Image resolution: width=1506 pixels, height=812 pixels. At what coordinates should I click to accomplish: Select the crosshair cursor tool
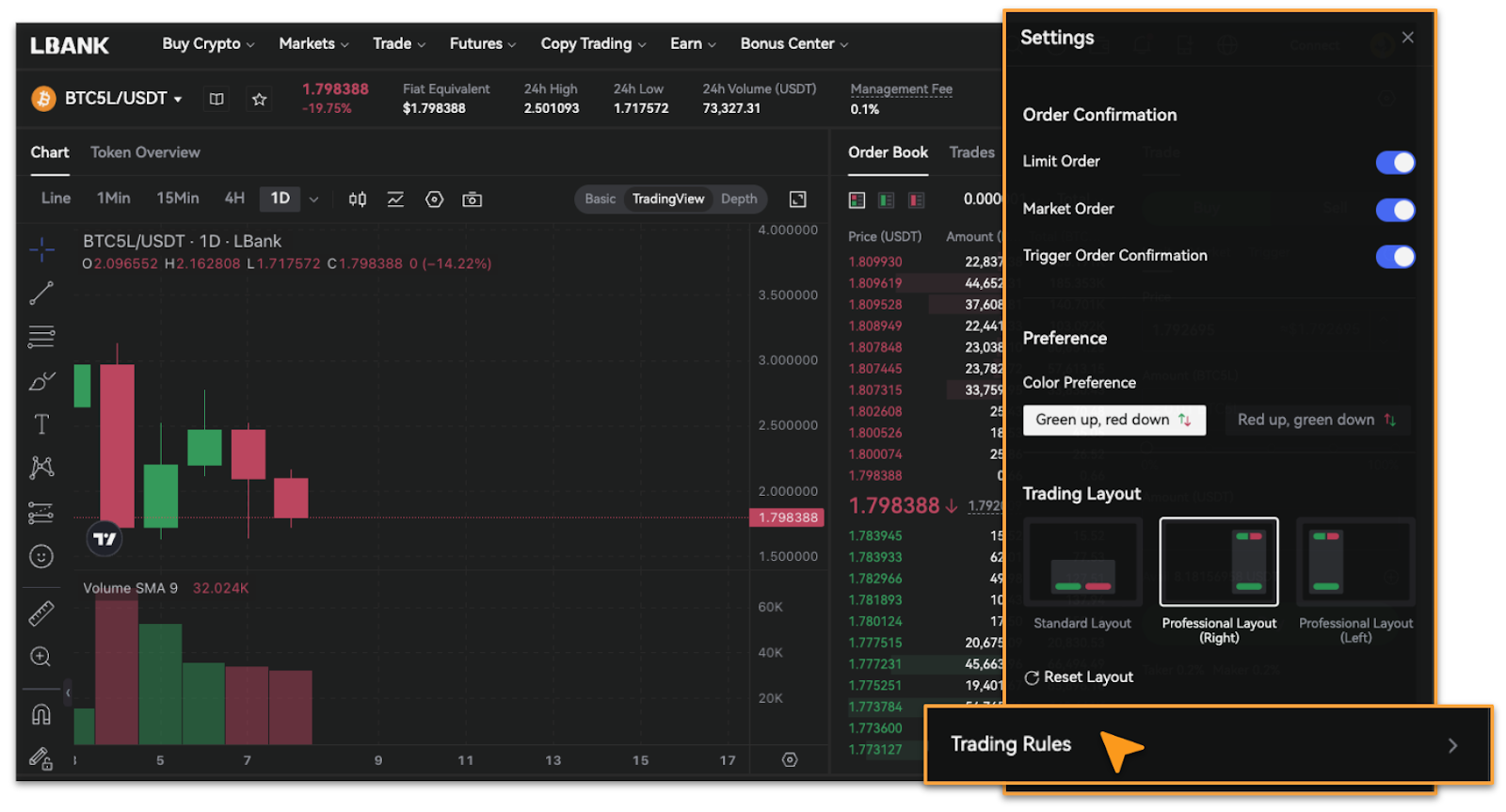coord(41,250)
